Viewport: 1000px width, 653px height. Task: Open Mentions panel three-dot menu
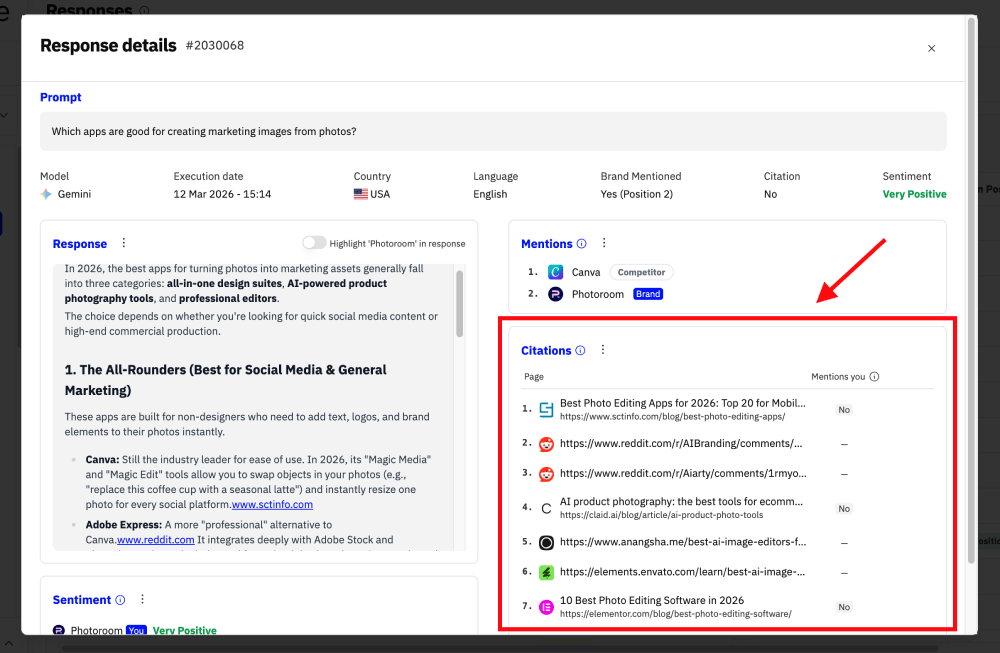tap(604, 243)
